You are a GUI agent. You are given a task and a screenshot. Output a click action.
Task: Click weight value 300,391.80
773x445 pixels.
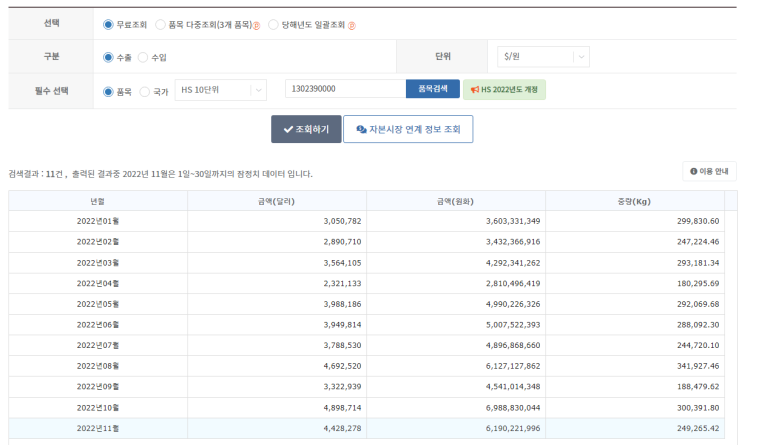coord(698,408)
